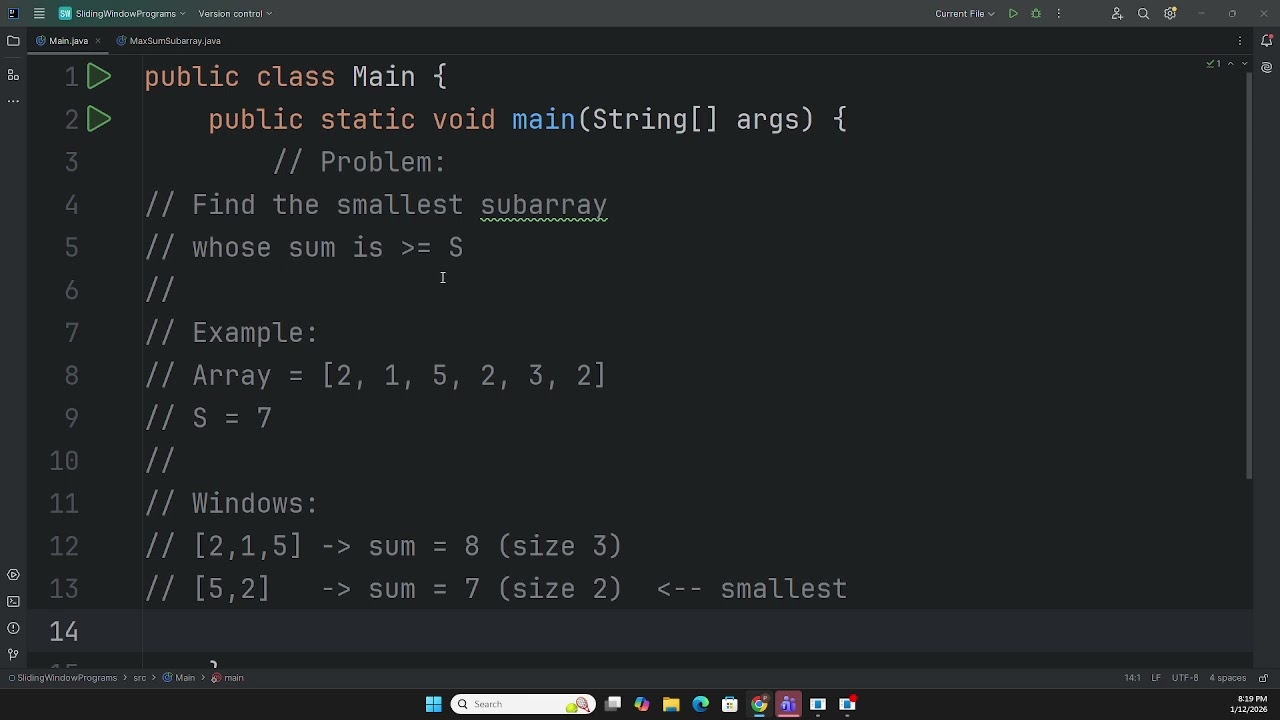
Task: Open Google Chrome from taskbar
Action: tap(759, 704)
